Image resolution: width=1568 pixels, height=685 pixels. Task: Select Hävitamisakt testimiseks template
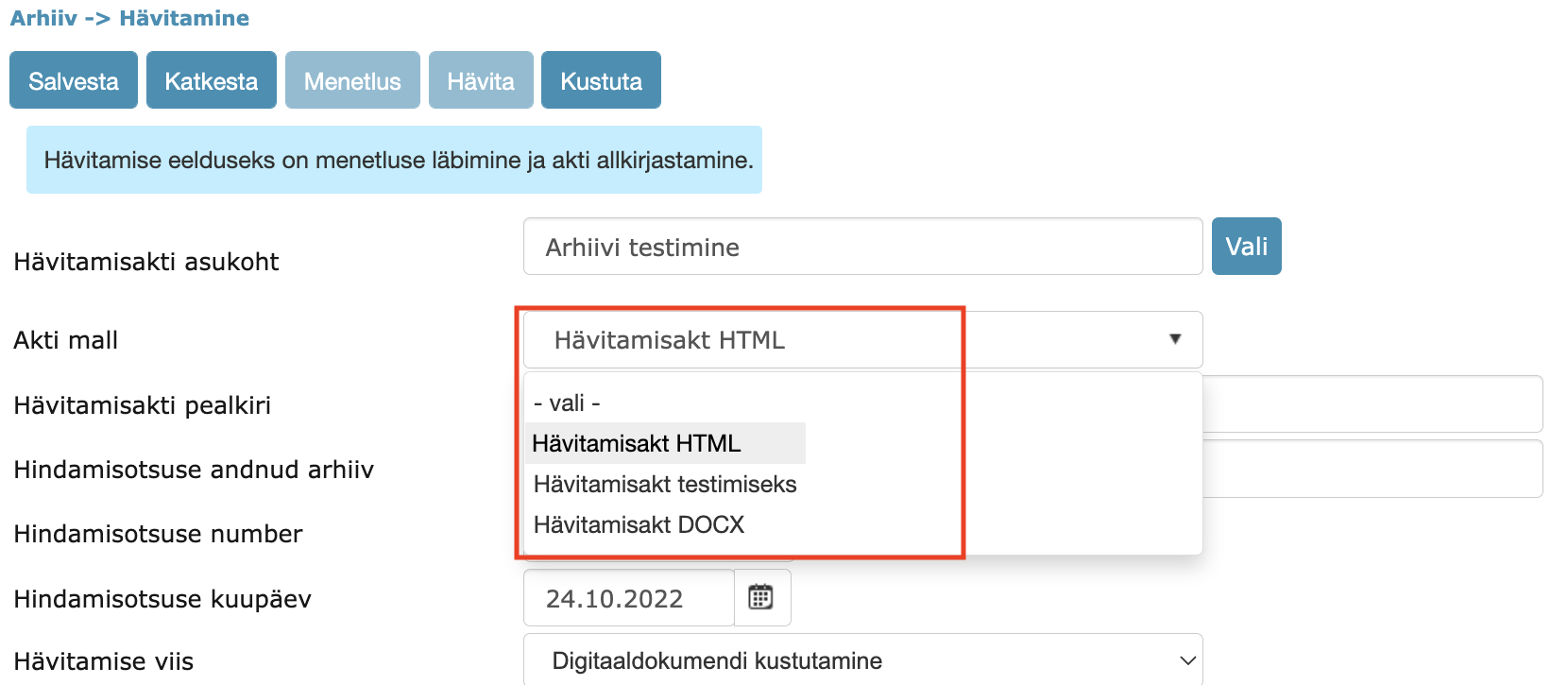[665, 484]
